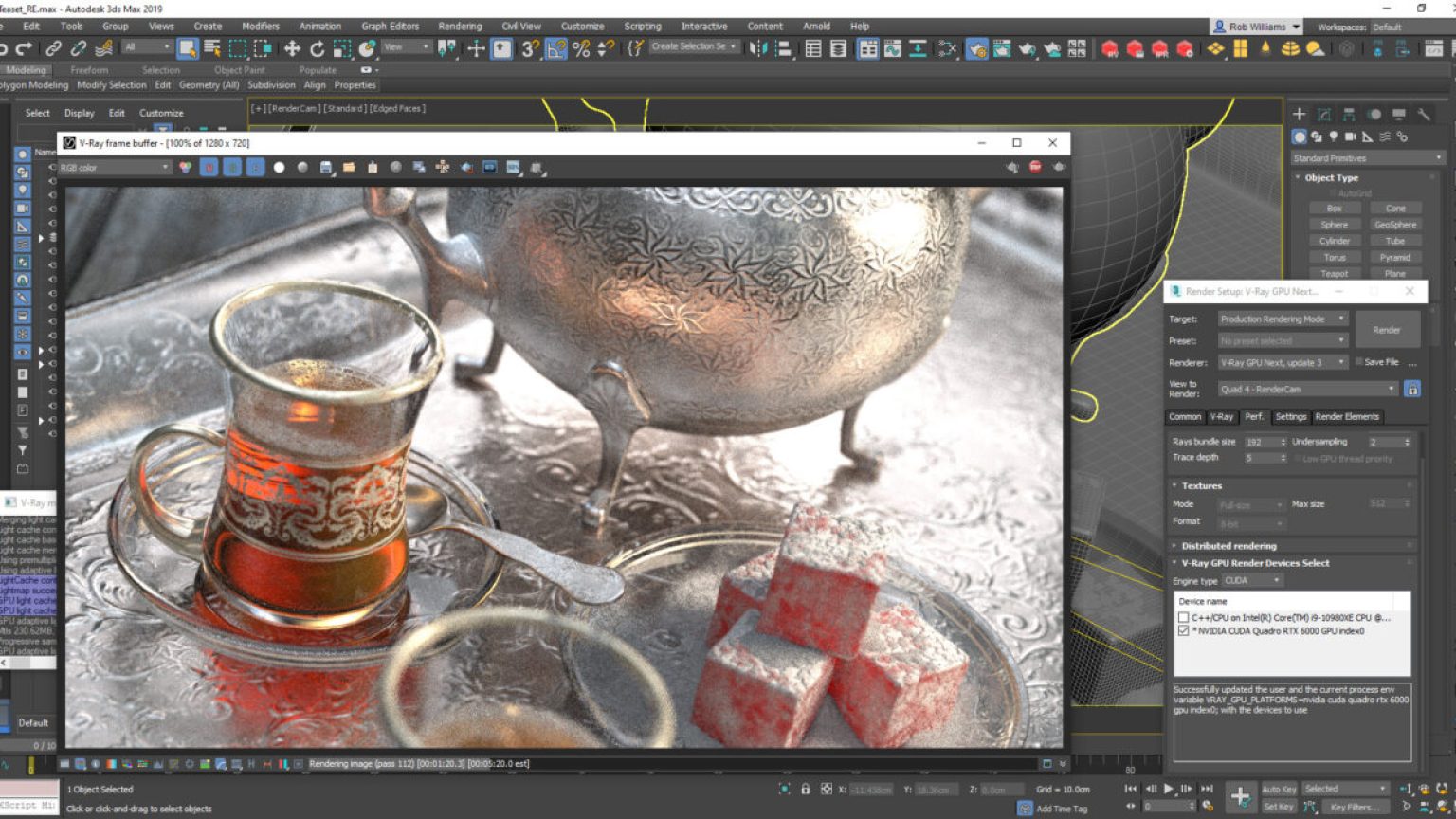This screenshot has width=1456, height=819.
Task: Open the Engine type CUDA dropdown
Action: point(1249,580)
